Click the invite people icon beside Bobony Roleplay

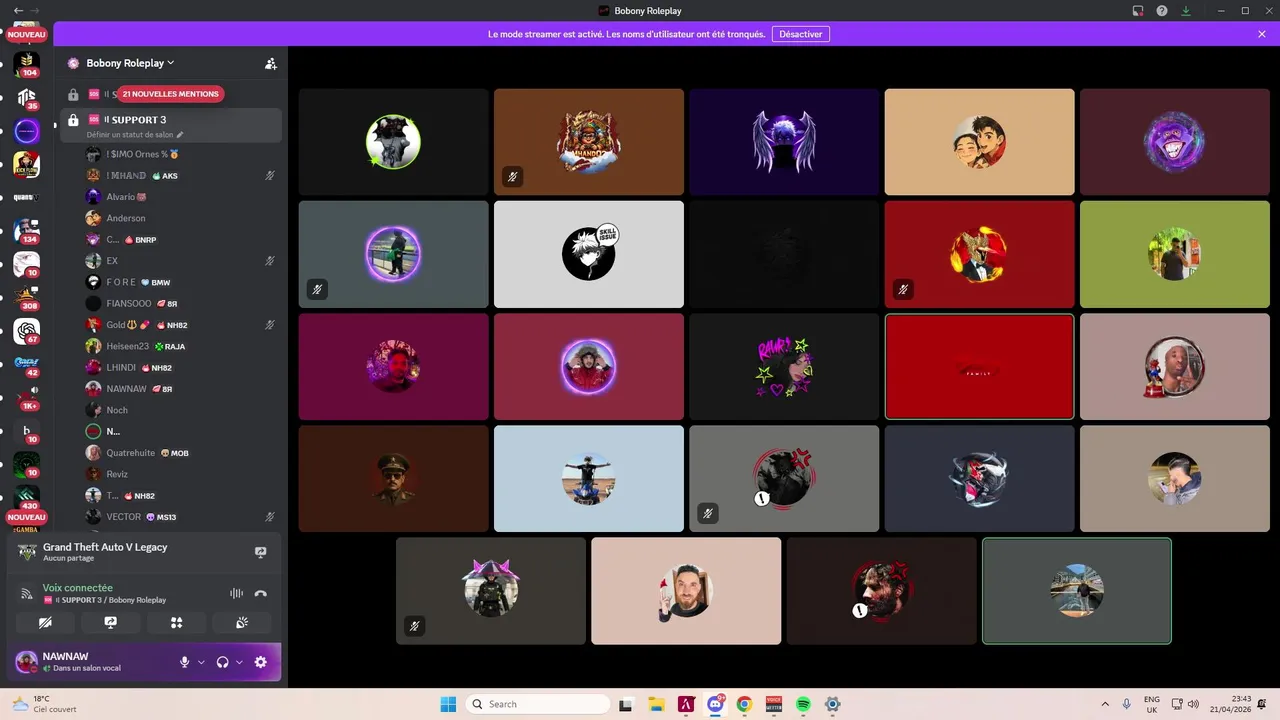click(x=270, y=63)
